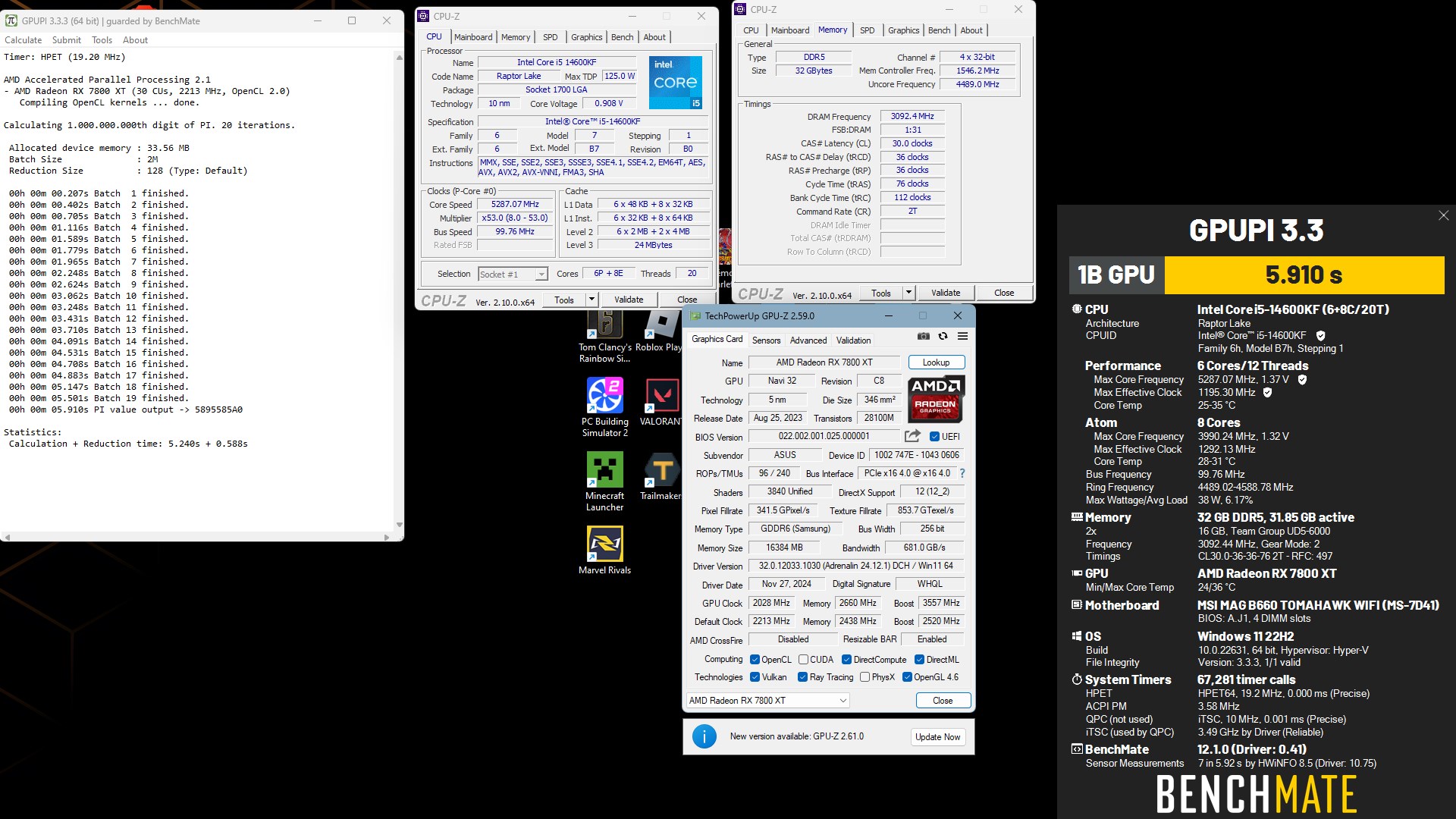The height and width of the screenshot is (819, 1456).
Task: Switch to SPD tab in CPU-Z Memory window
Action: 868,30
